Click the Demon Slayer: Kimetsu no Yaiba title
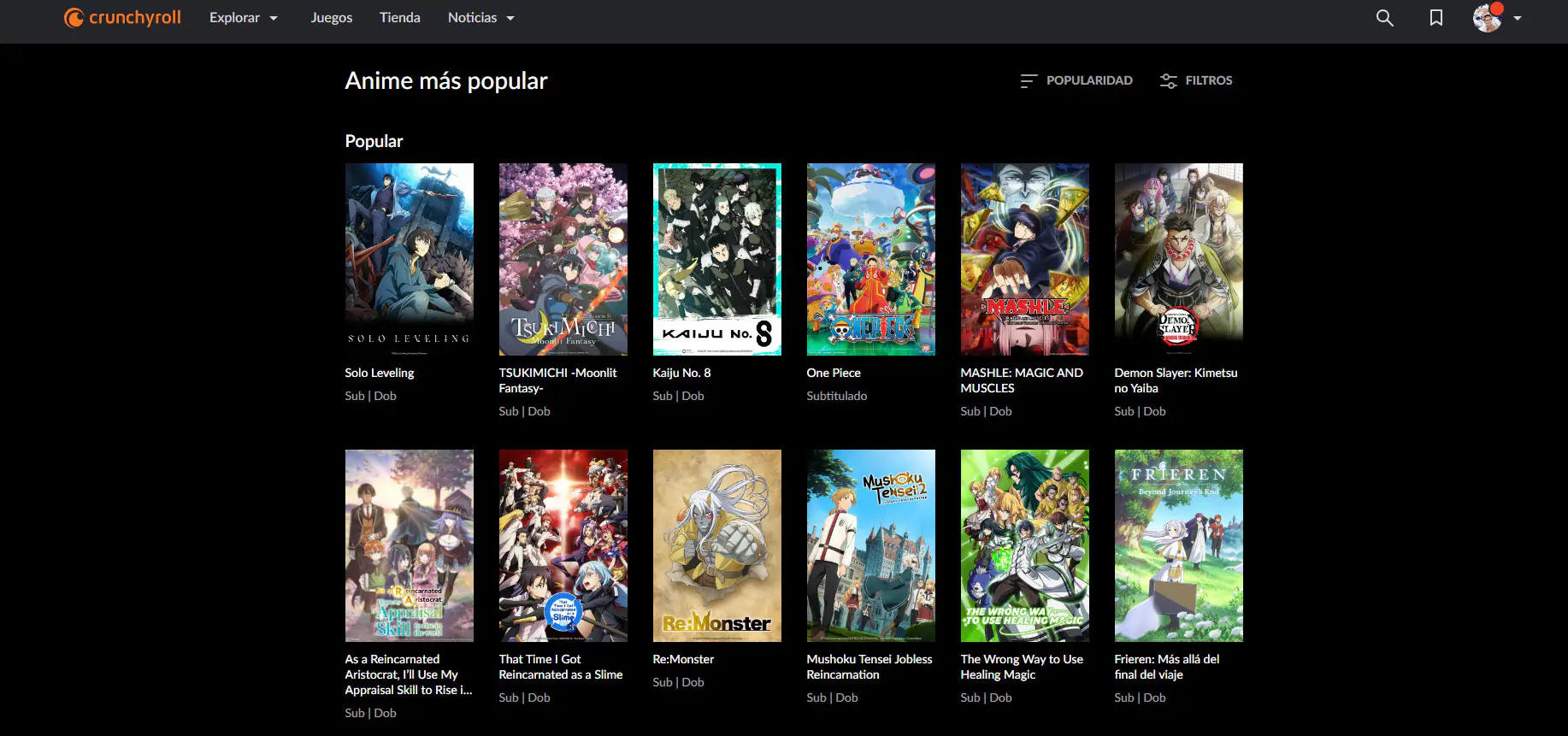The width and height of the screenshot is (1568, 736). click(1176, 380)
